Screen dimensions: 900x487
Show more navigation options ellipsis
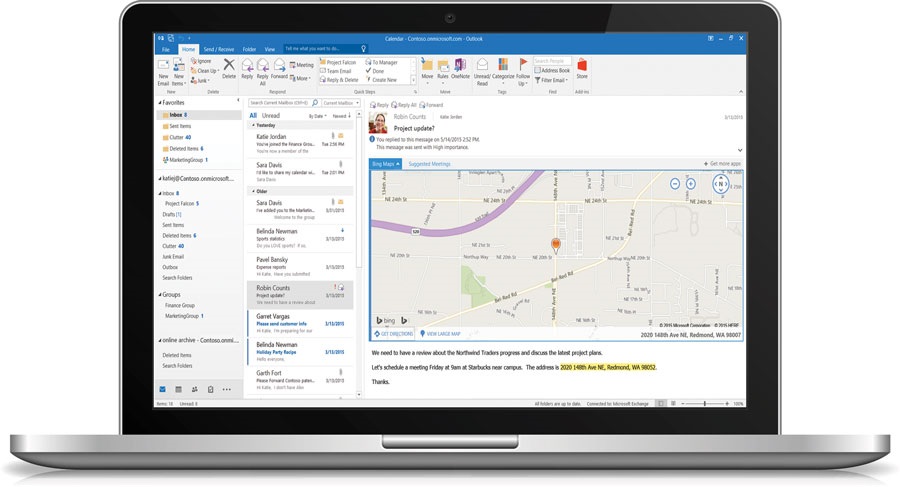tap(227, 389)
